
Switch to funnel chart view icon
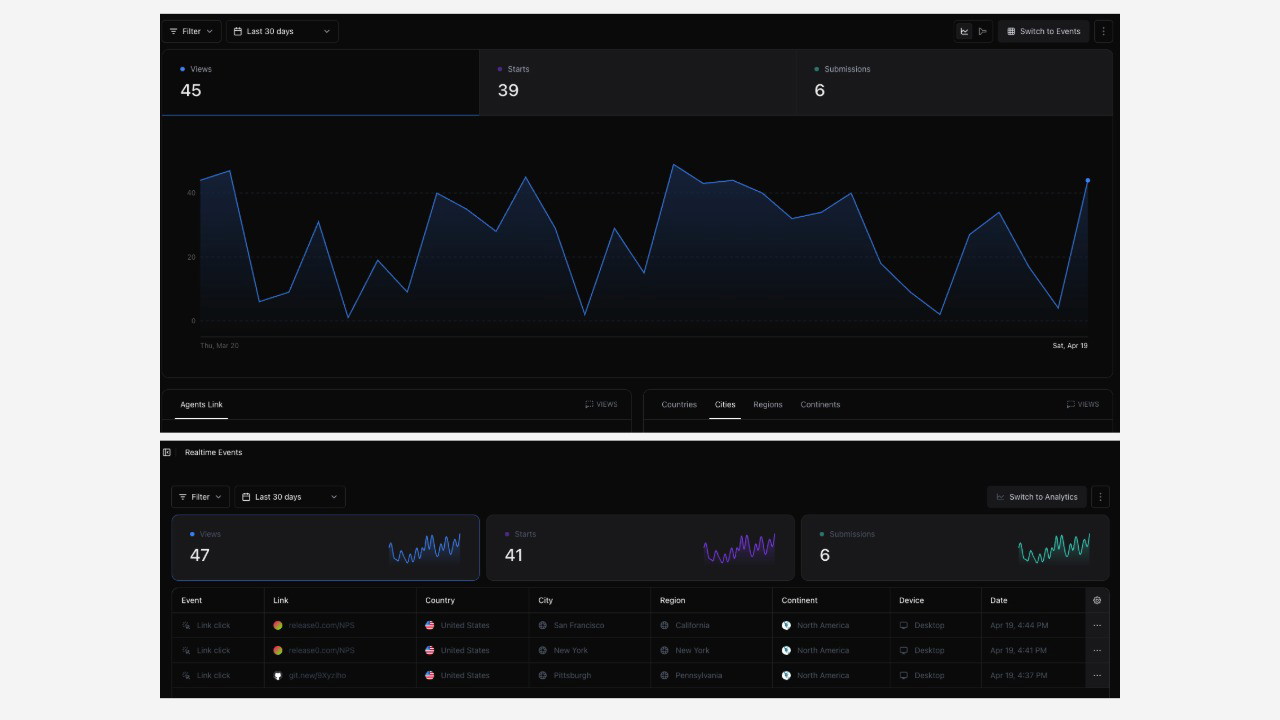click(983, 31)
